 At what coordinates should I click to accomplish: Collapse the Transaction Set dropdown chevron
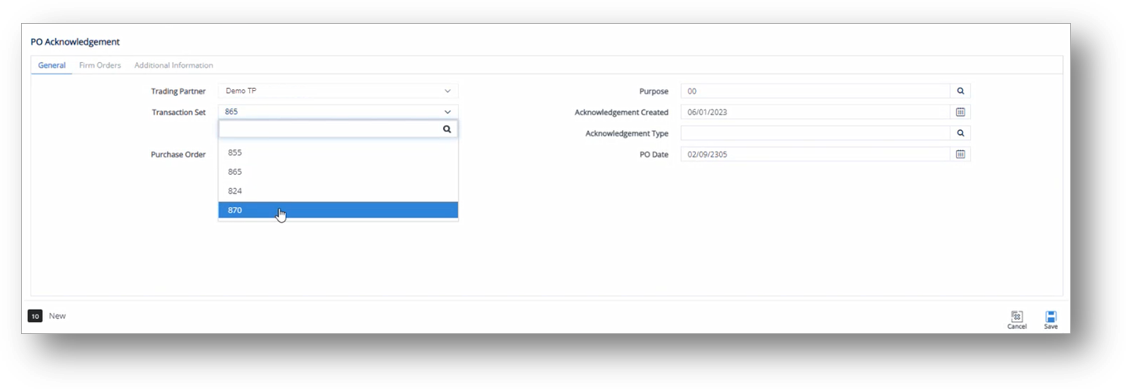click(447, 112)
